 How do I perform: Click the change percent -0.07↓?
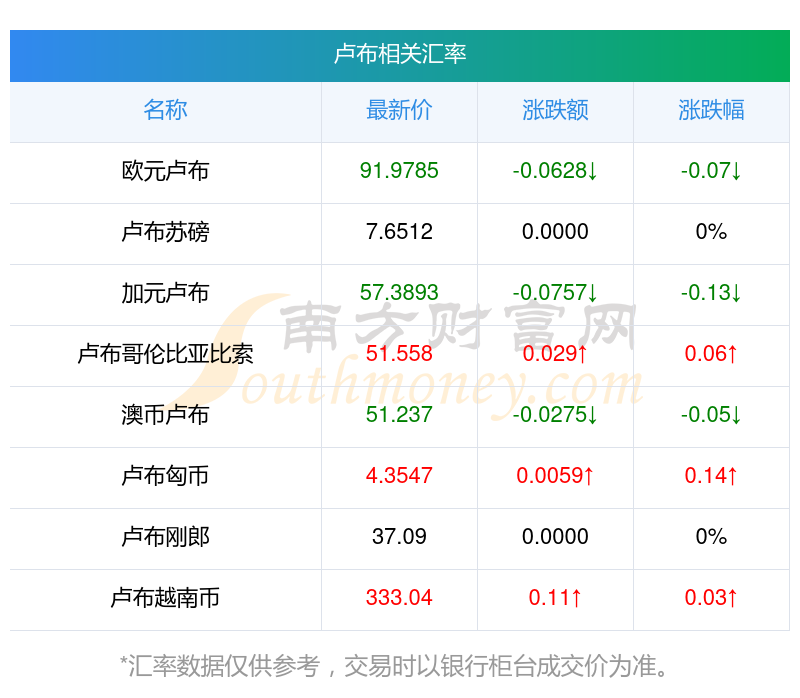[711, 171]
